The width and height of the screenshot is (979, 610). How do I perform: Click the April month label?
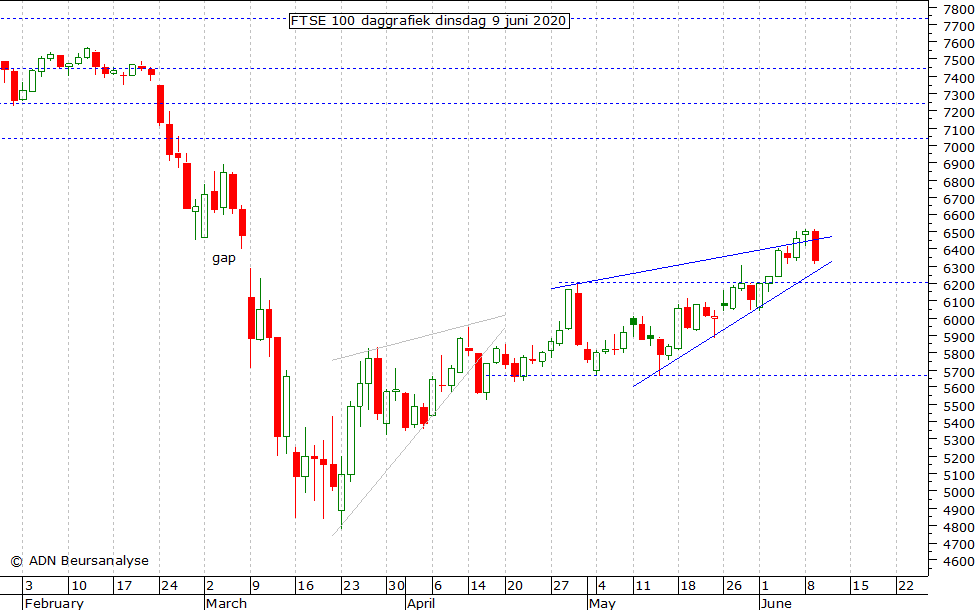coord(421,603)
